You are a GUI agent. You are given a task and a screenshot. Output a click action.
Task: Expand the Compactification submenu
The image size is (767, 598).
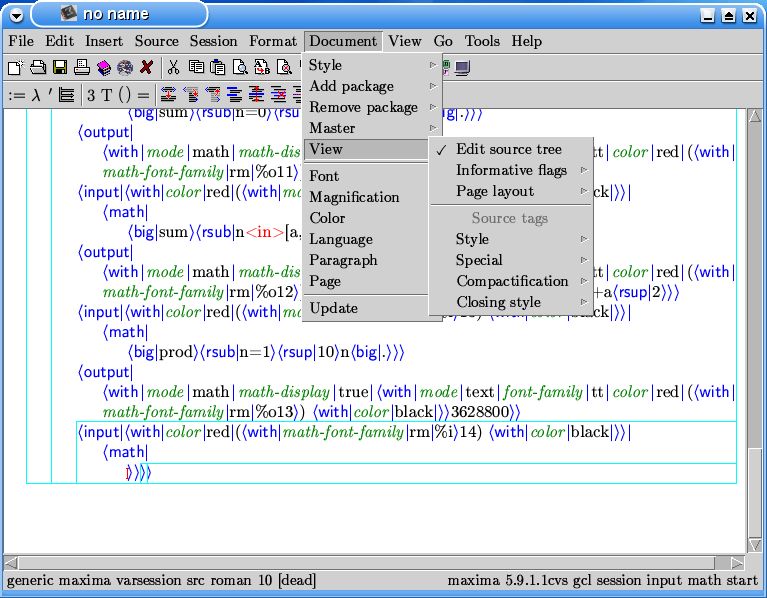[x=510, y=281]
